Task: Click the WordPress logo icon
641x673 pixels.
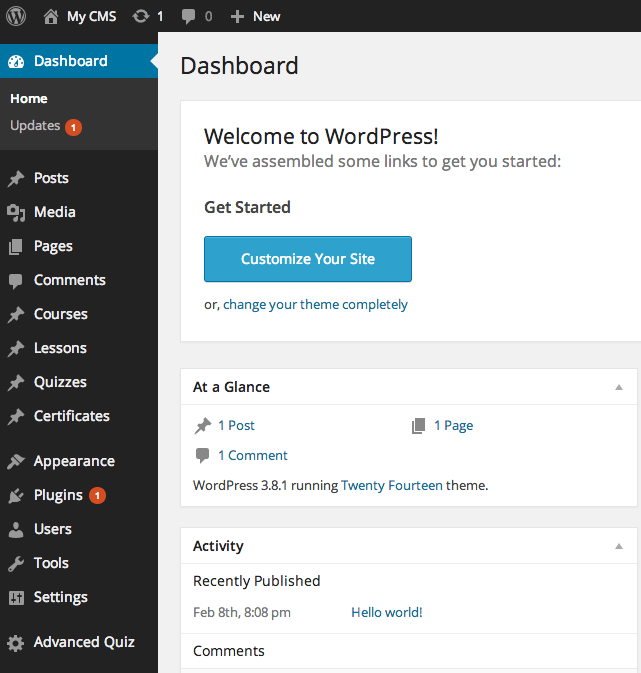Action: click(16, 16)
